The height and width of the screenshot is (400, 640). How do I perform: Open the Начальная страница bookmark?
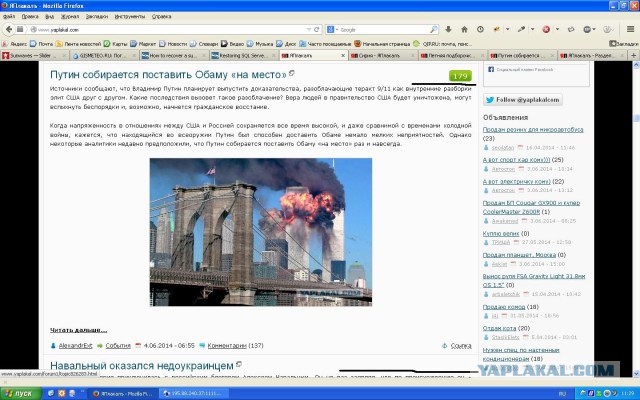point(382,44)
